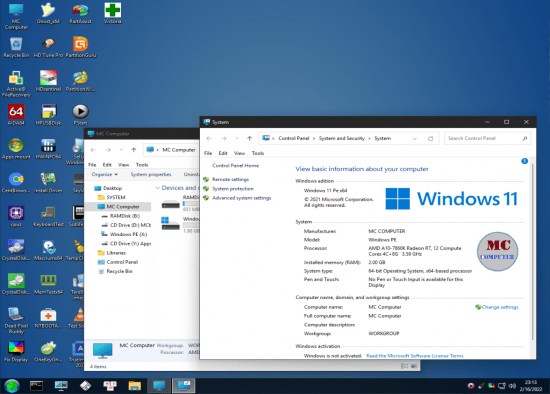This screenshot has height=394, width=550.
Task: Open View menu in System window
Action: pyautogui.click(x=239, y=153)
